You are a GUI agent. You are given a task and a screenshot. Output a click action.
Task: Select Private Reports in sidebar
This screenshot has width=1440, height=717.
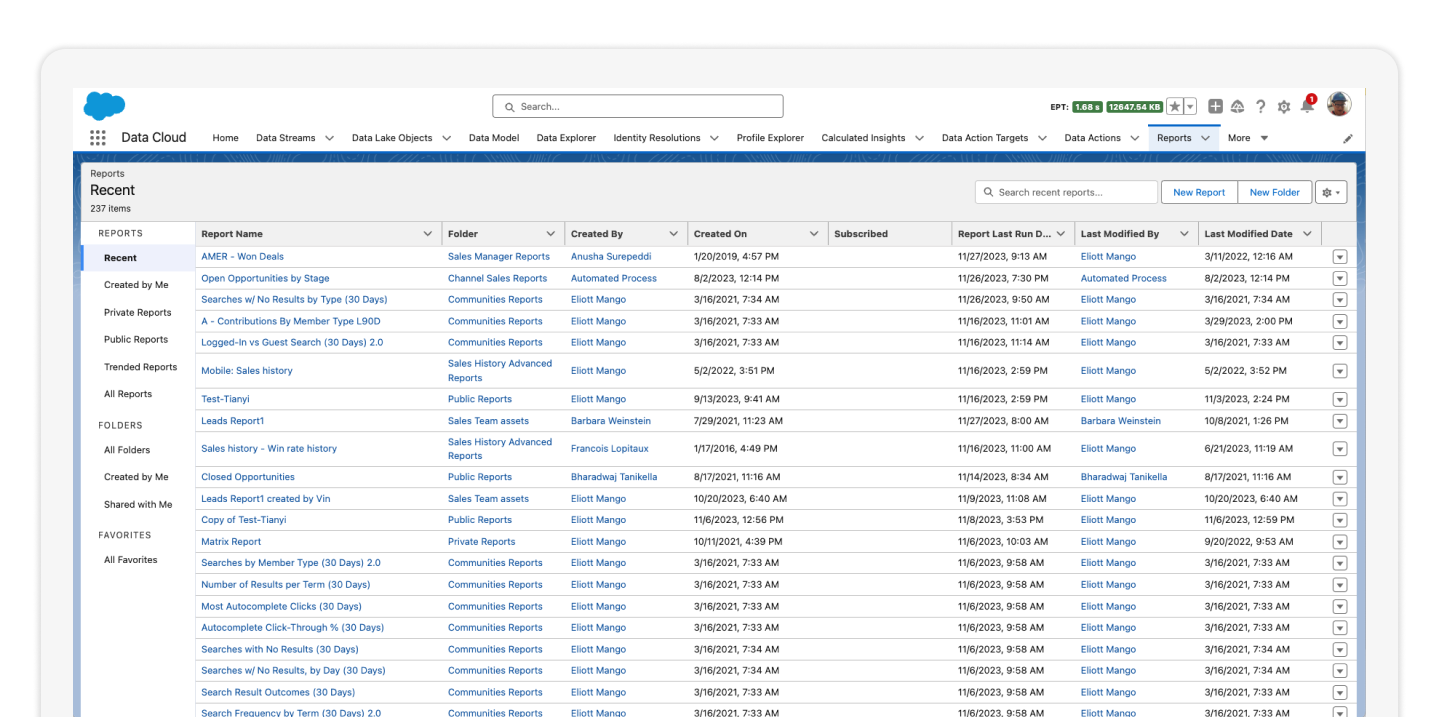(x=138, y=313)
